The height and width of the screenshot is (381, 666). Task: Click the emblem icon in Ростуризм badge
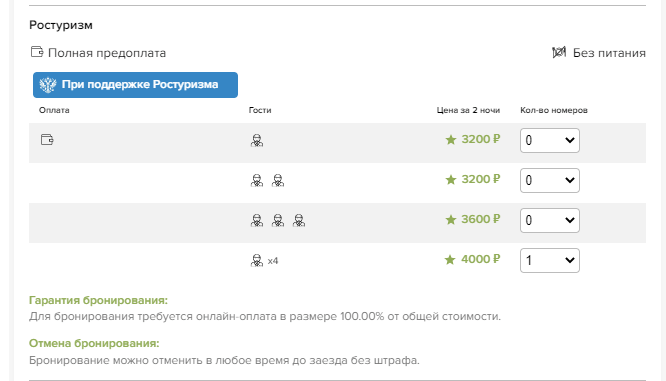48,85
